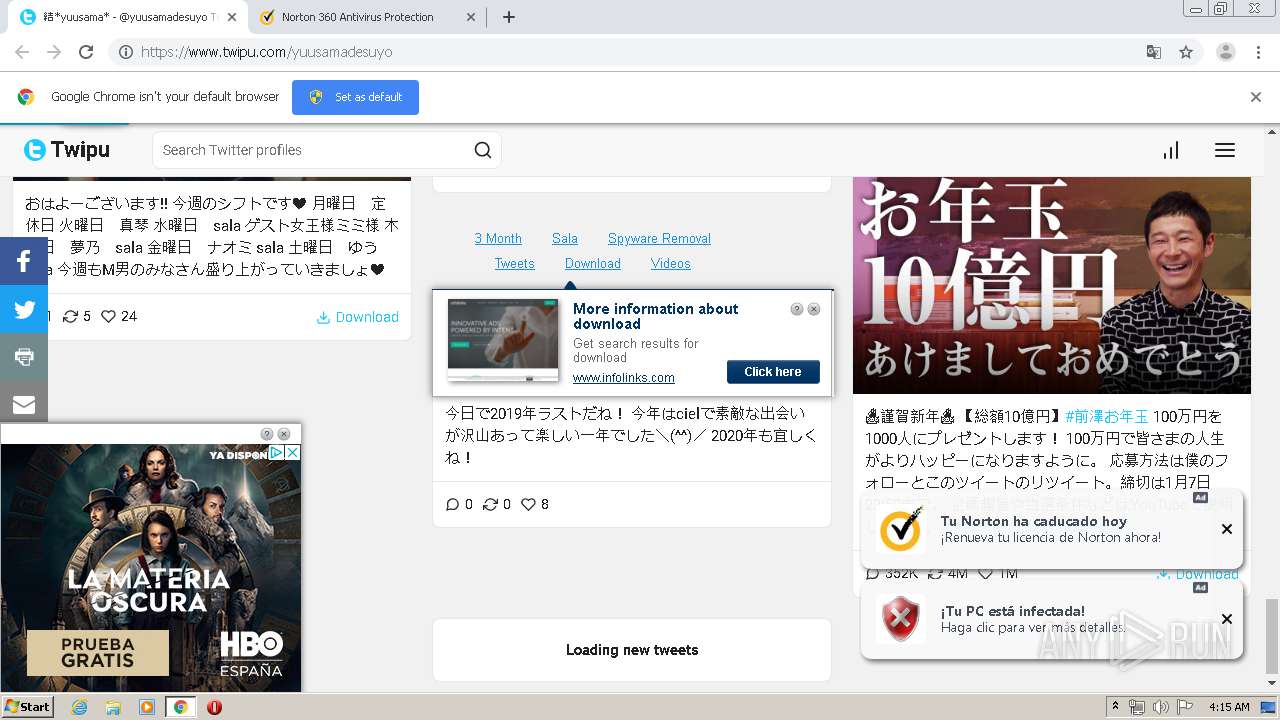
Task: Click Set as default button
Action: (x=355, y=97)
